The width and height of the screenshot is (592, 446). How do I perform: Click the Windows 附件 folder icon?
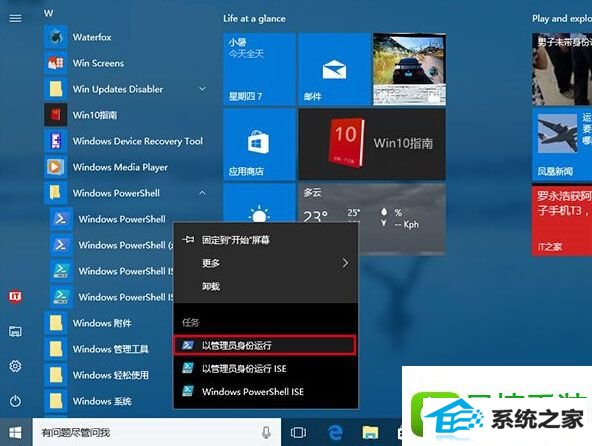56,323
